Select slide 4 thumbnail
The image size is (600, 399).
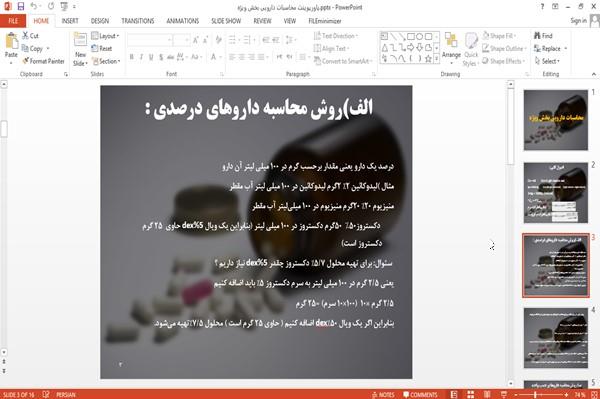pyautogui.click(x=556, y=338)
